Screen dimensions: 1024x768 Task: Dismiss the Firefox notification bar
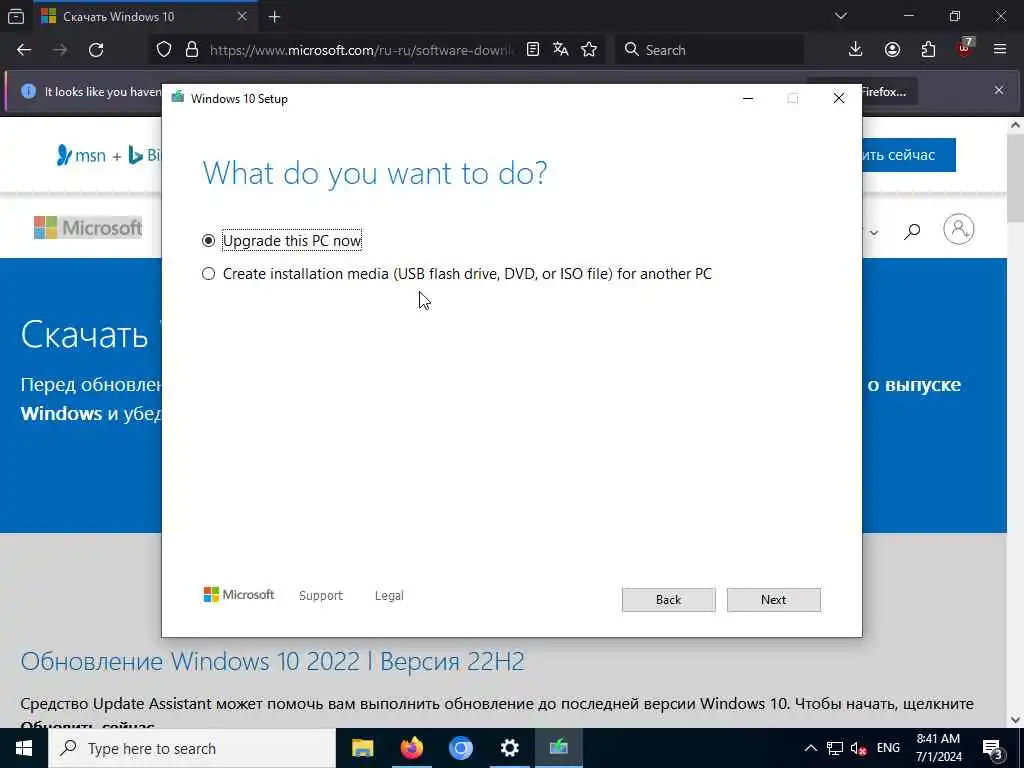999,90
